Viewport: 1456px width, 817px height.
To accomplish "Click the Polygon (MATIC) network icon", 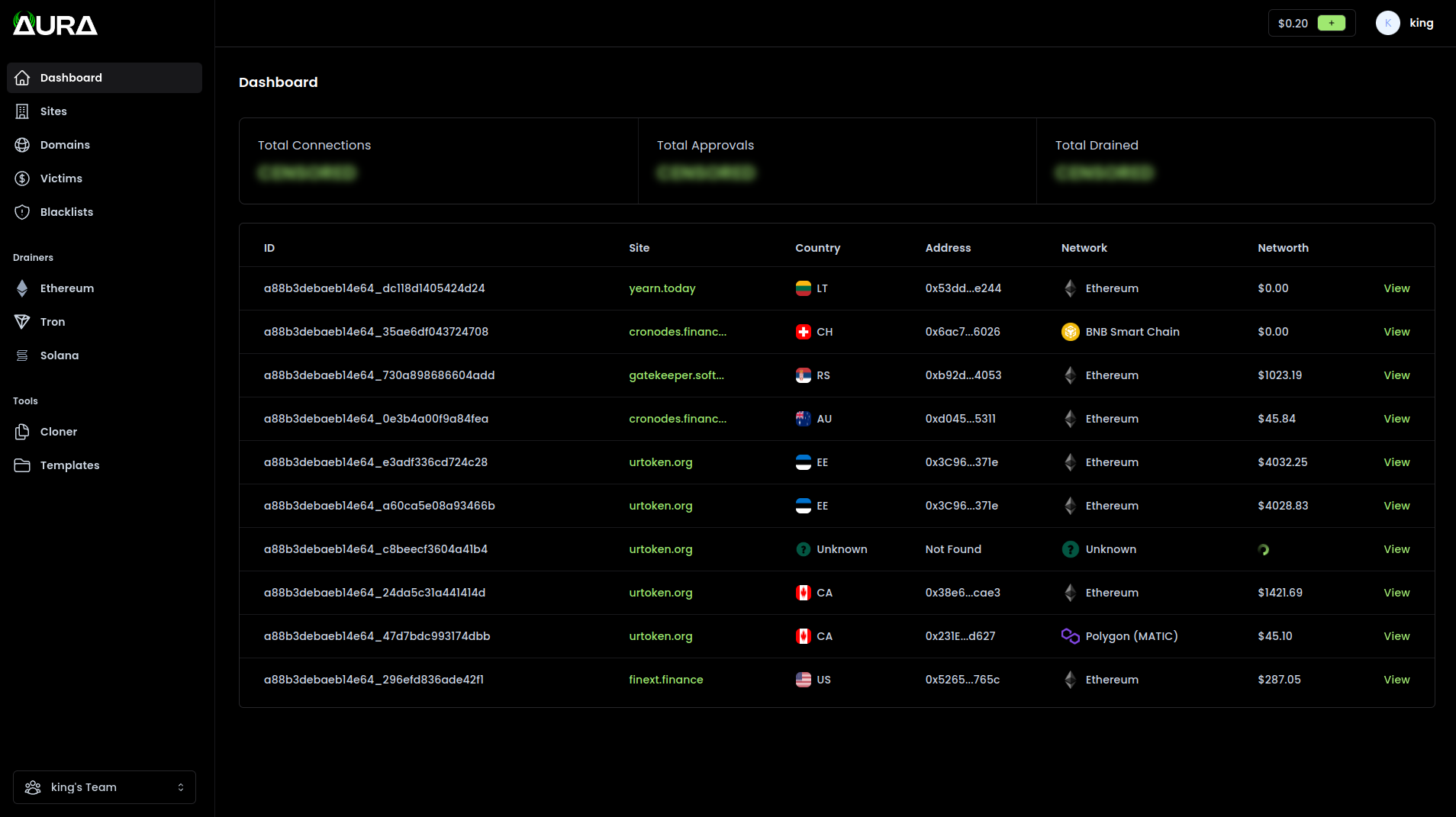I will tap(1071, 636).
